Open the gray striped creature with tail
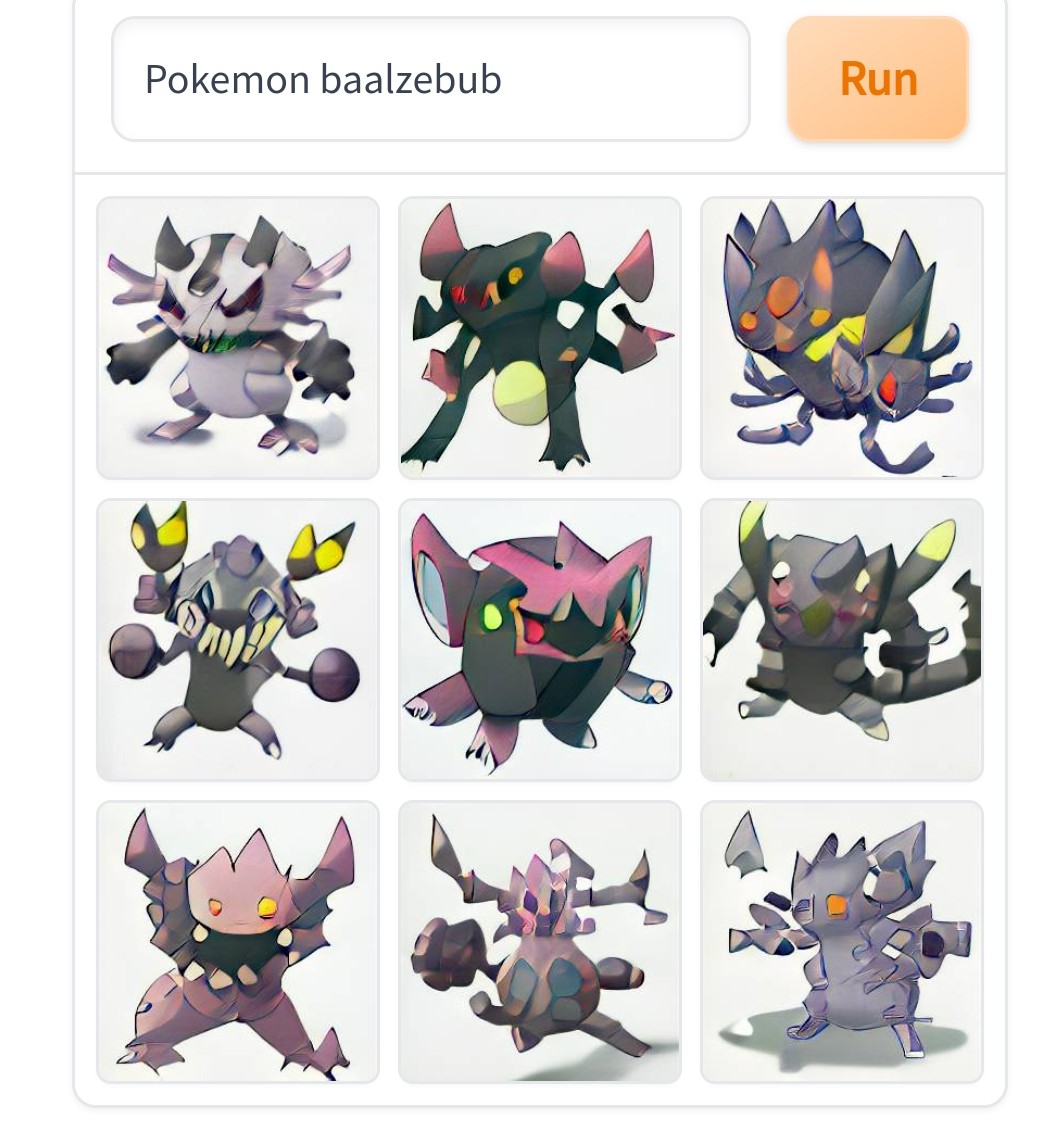The height and width of the screenshot is (1132, 1061). (x=842, y=640)
